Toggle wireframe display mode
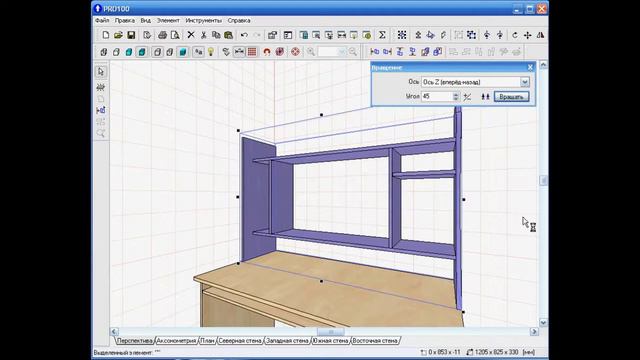 click(104, 52)
